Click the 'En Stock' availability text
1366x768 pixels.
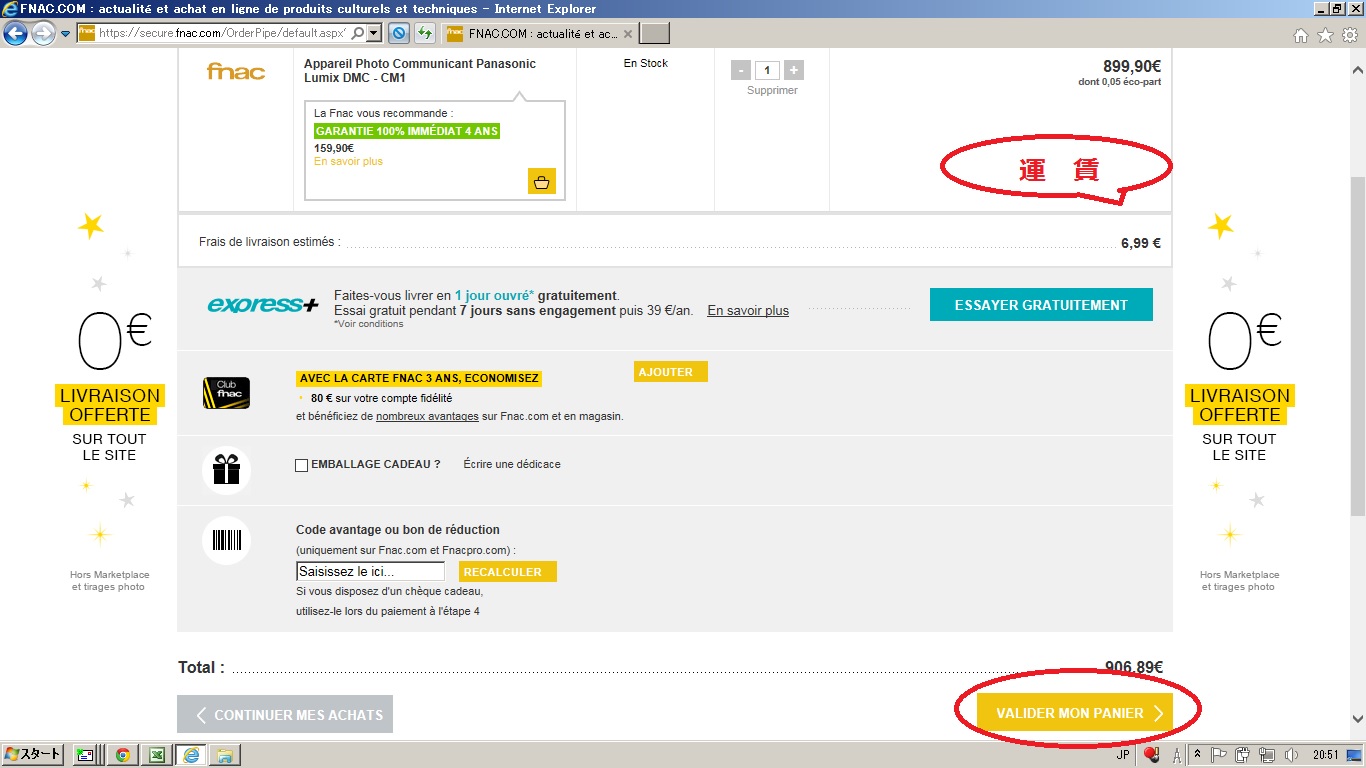(x=646, y=63)
